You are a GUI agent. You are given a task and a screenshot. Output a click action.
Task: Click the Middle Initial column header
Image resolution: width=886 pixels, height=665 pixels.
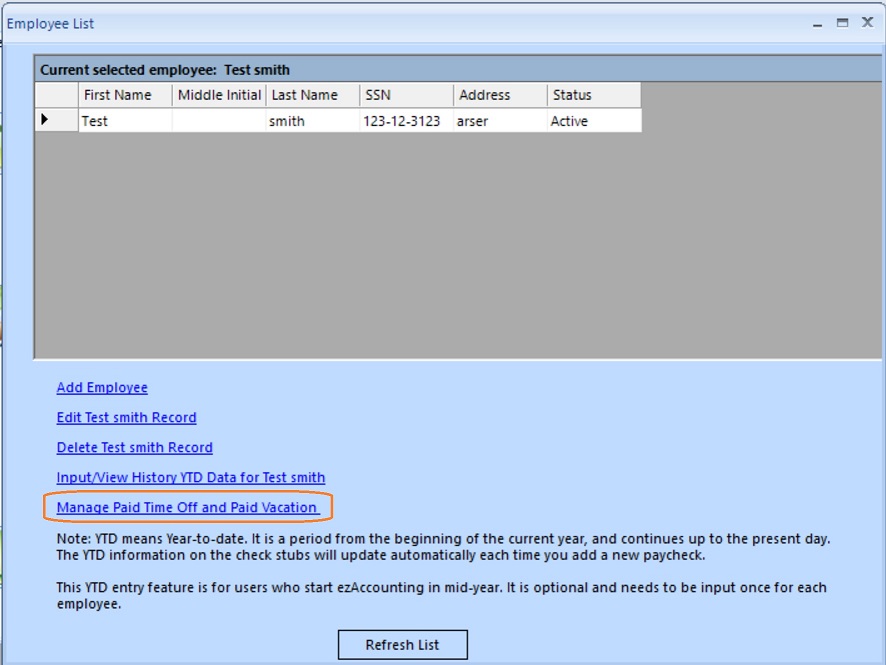coord(219,95)
